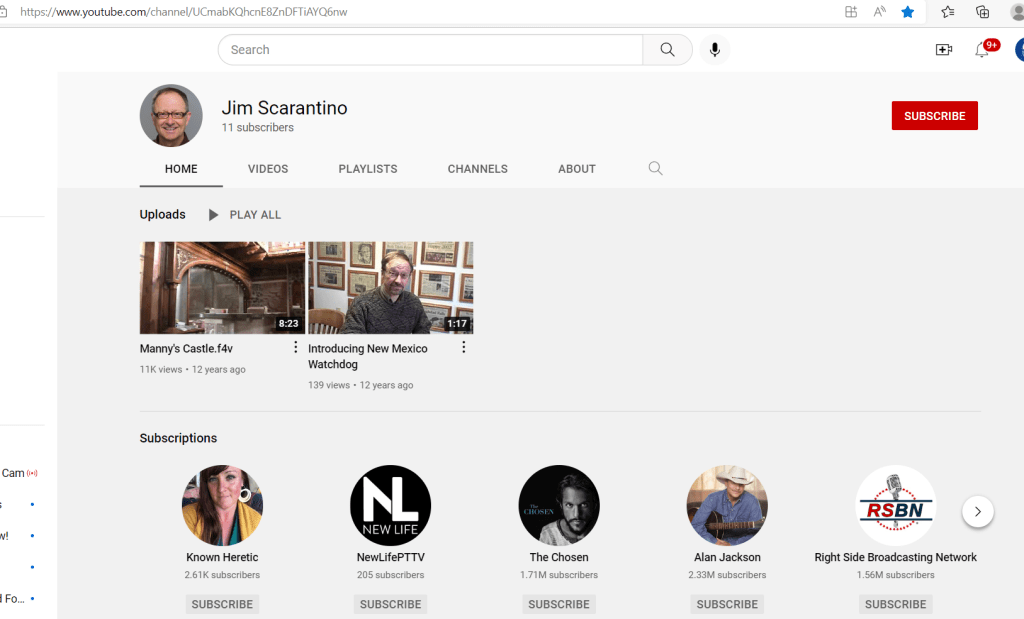The width and height of the screenshot is (1024, 619).
Task: Open the create video camera icon
Action: (x=943, y=50)
